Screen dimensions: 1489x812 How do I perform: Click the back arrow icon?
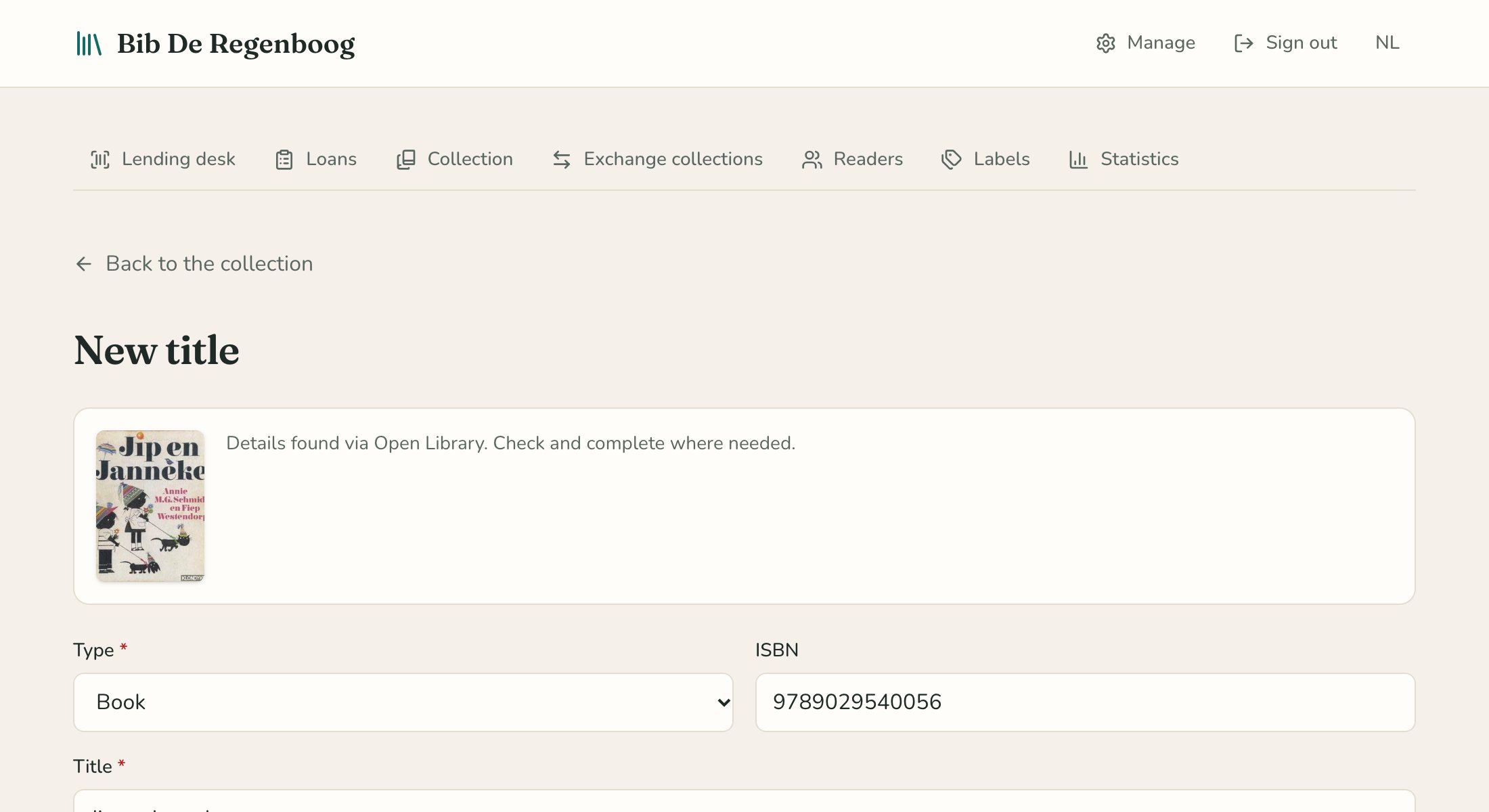pyautogui.click(x=84, y=264)
